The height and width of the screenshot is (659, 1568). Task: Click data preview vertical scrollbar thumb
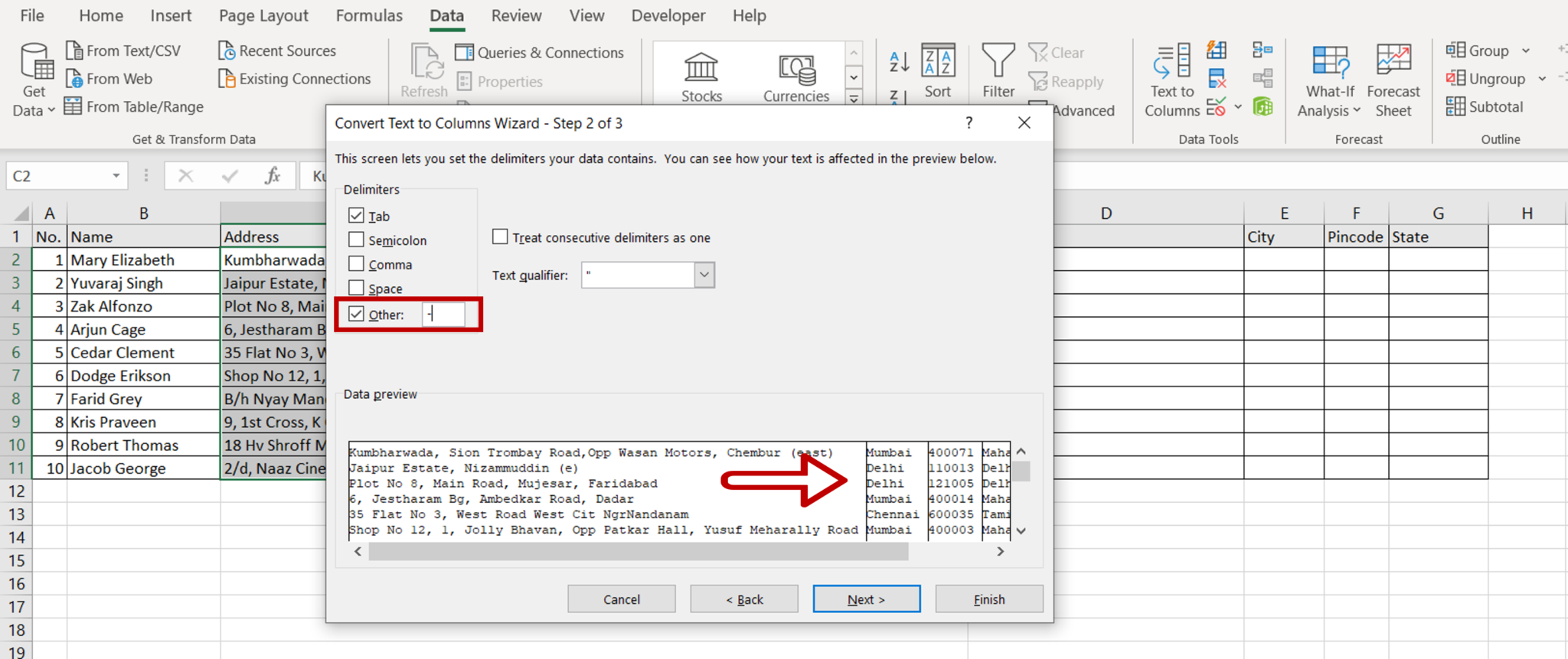(x=1021, y=471)
